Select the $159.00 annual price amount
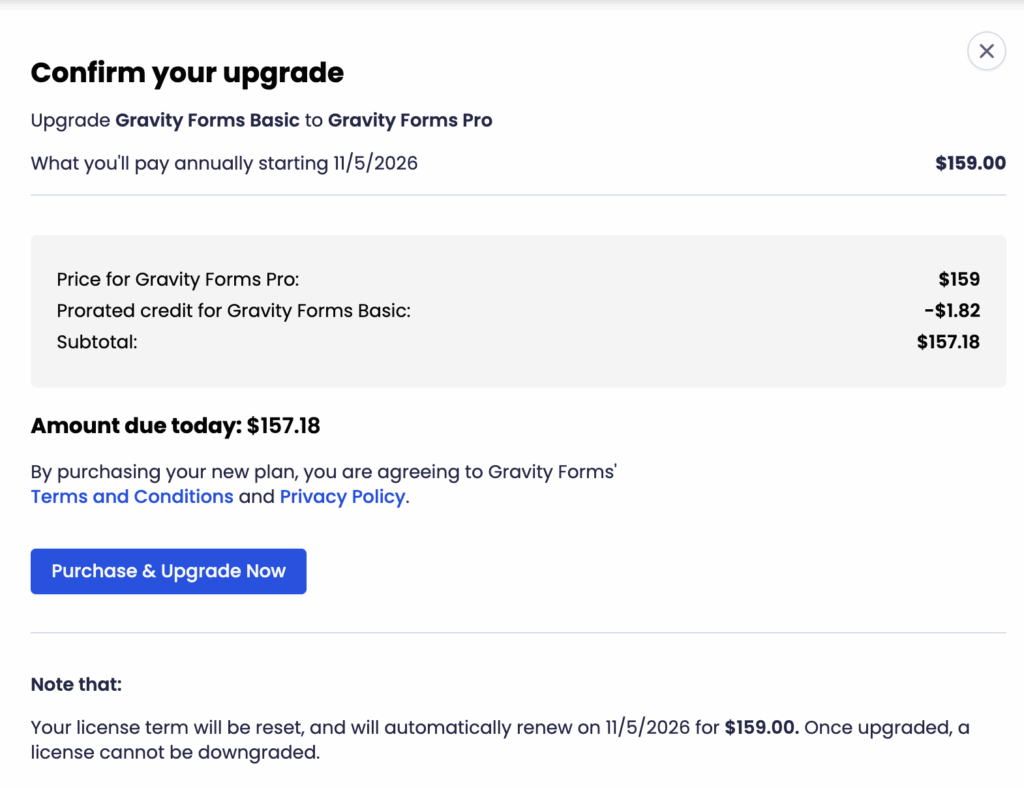The height and width of the screenshot is (788, 1024). pyautogui.click(x=970, y=163)
